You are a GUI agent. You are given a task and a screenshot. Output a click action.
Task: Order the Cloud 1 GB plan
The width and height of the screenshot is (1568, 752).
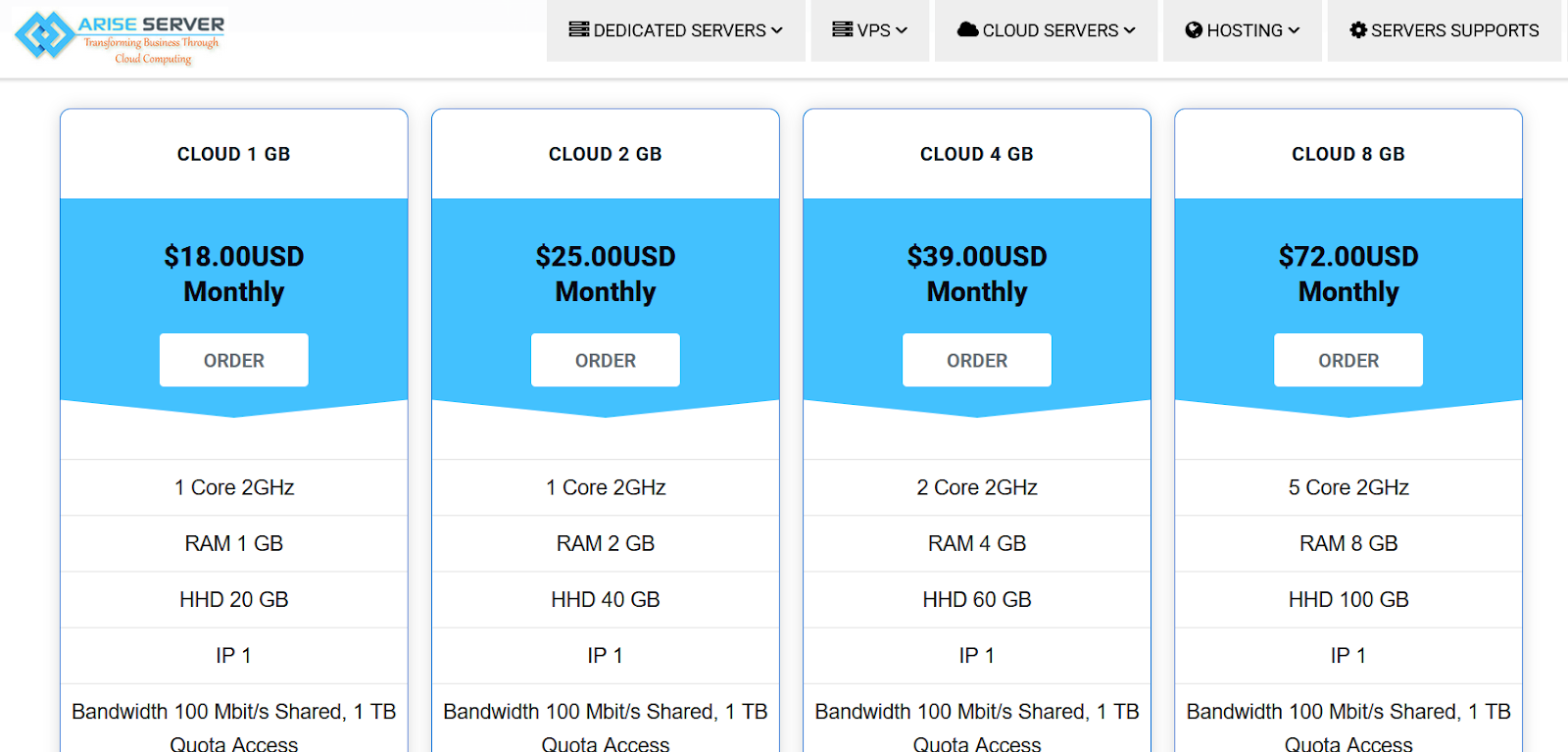tap(233, 360)
